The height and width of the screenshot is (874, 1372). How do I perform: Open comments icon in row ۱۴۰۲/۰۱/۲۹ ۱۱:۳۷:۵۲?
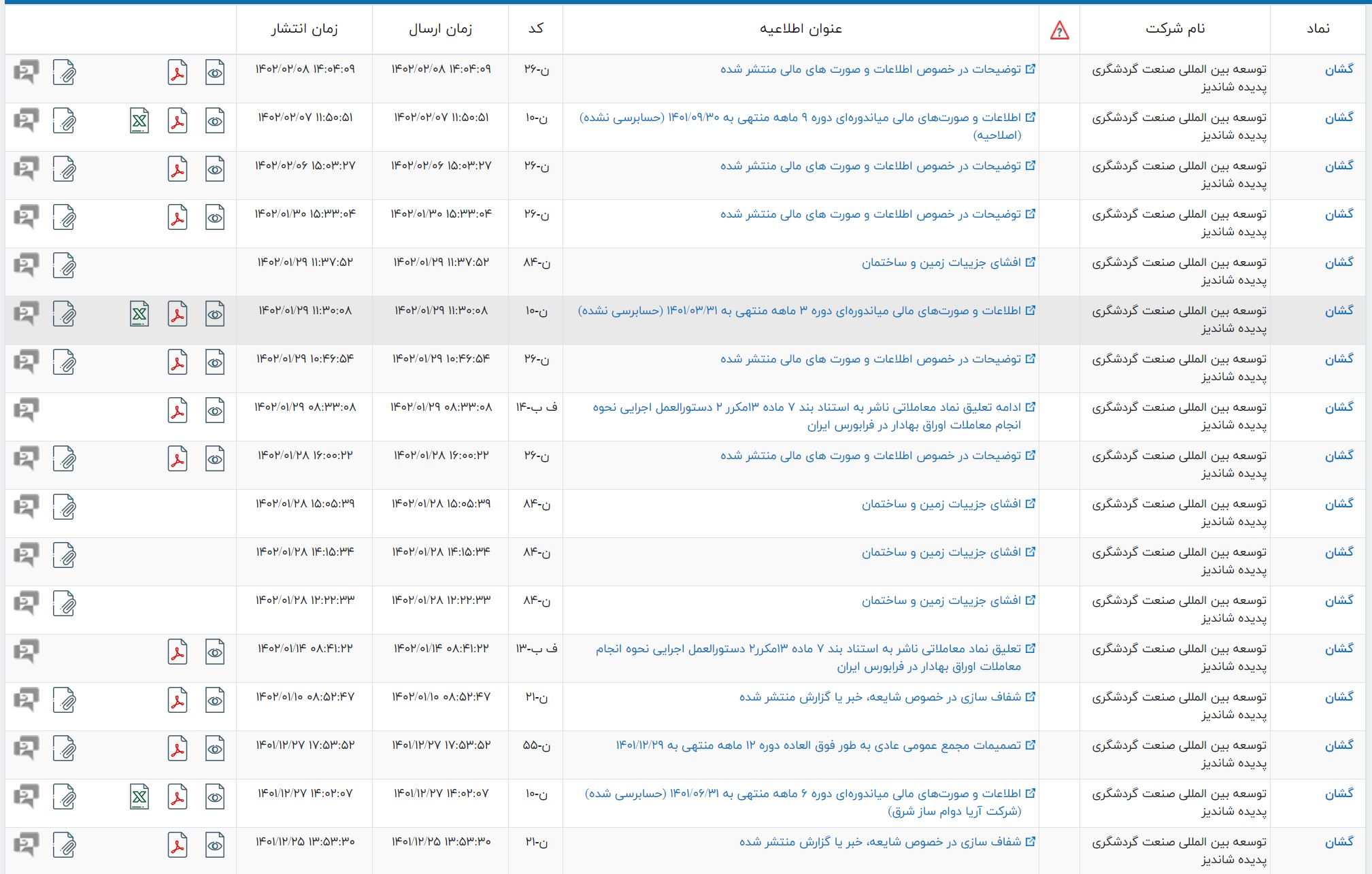27,265
